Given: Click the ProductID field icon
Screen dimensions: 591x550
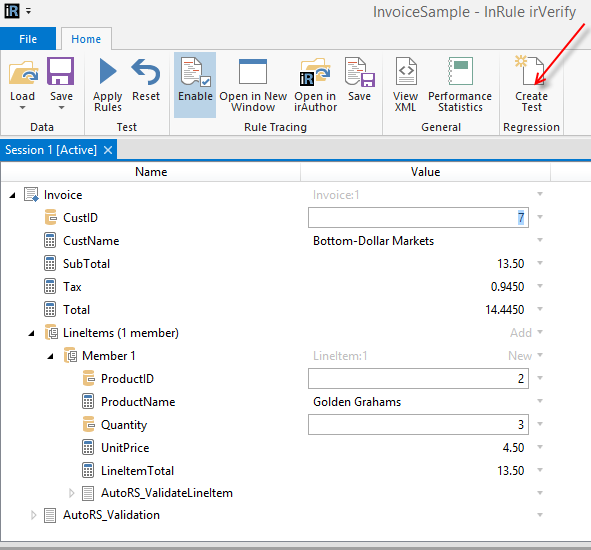Looking at the screenshot, I should pyautogui.click(x=89, y=378).
